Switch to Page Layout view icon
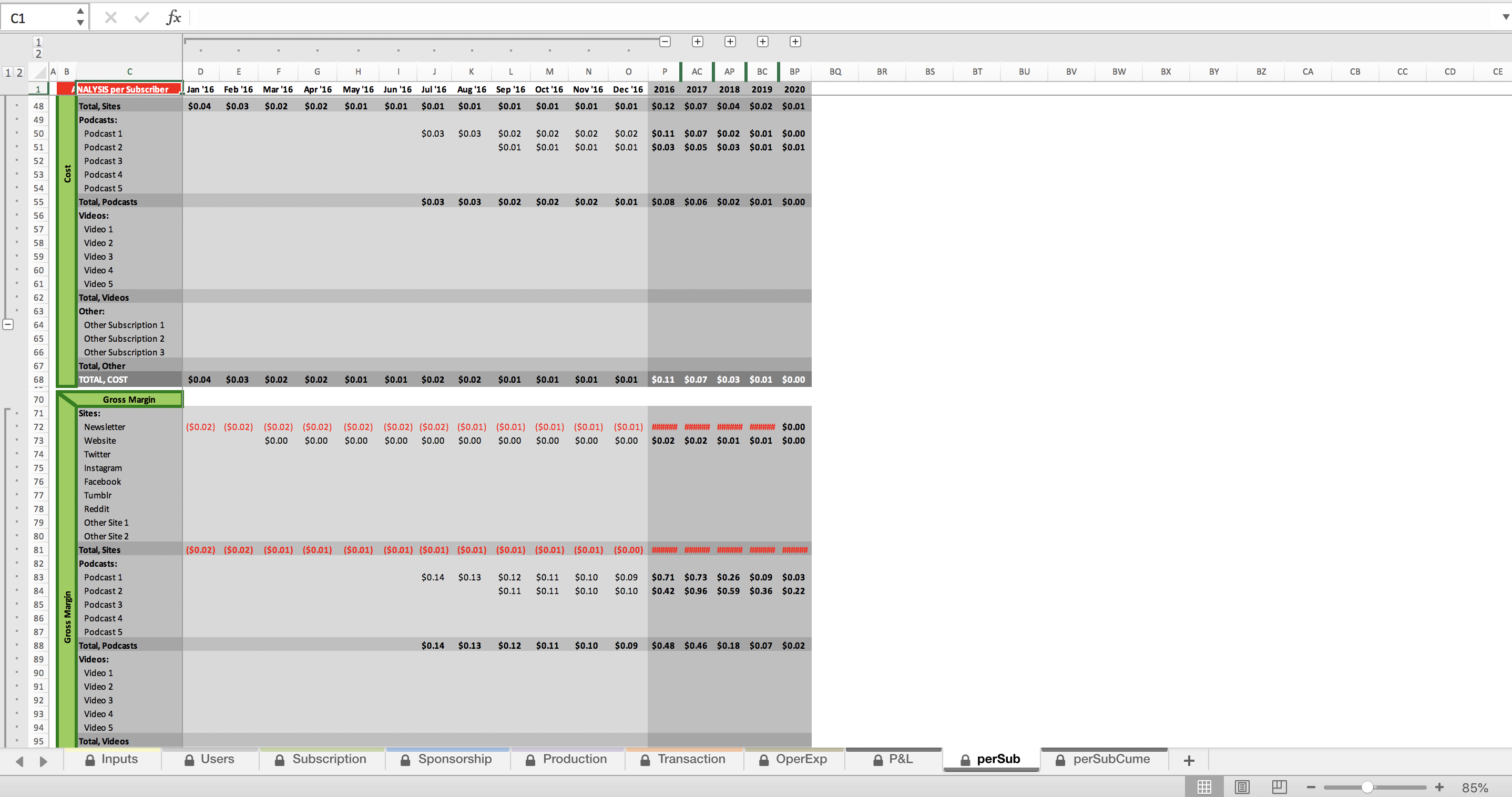This screenshot has height=797, width=1512. 1242,787
